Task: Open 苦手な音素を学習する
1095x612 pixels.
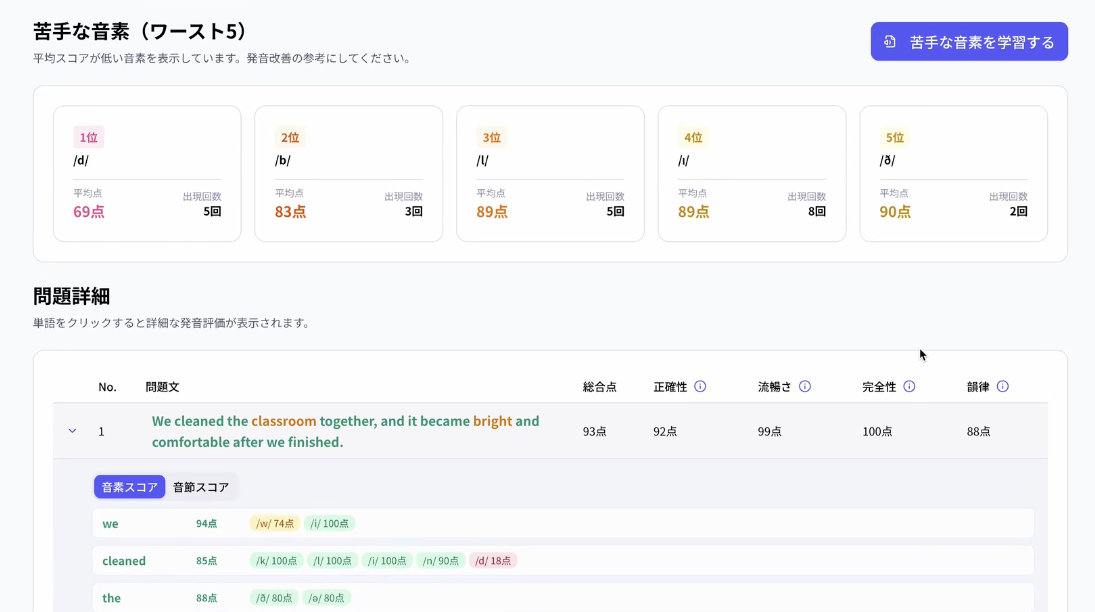Action: click(968, 41)
